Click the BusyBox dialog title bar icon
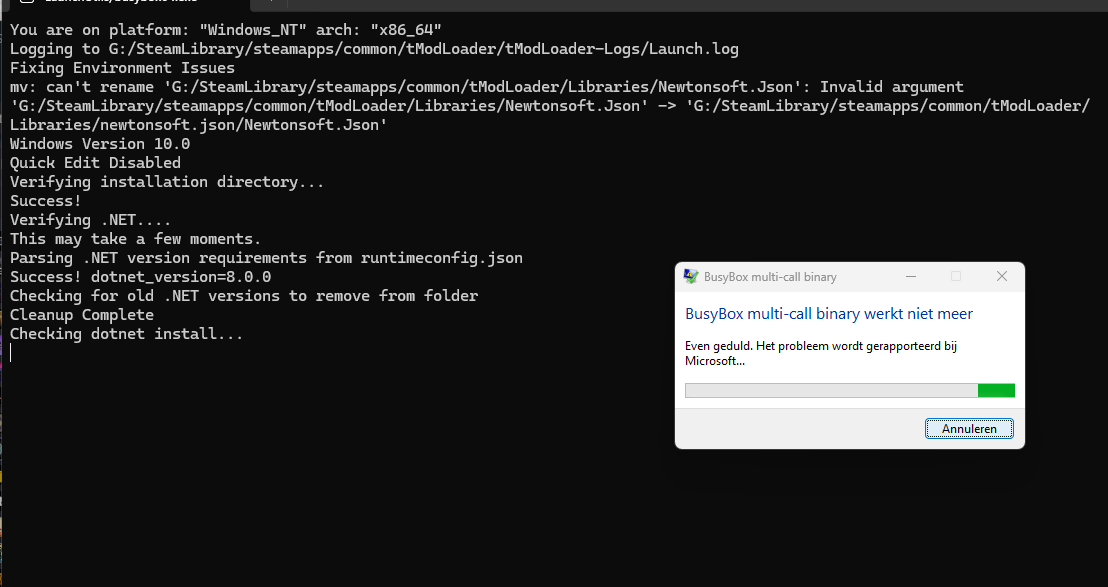 point(690,277)
